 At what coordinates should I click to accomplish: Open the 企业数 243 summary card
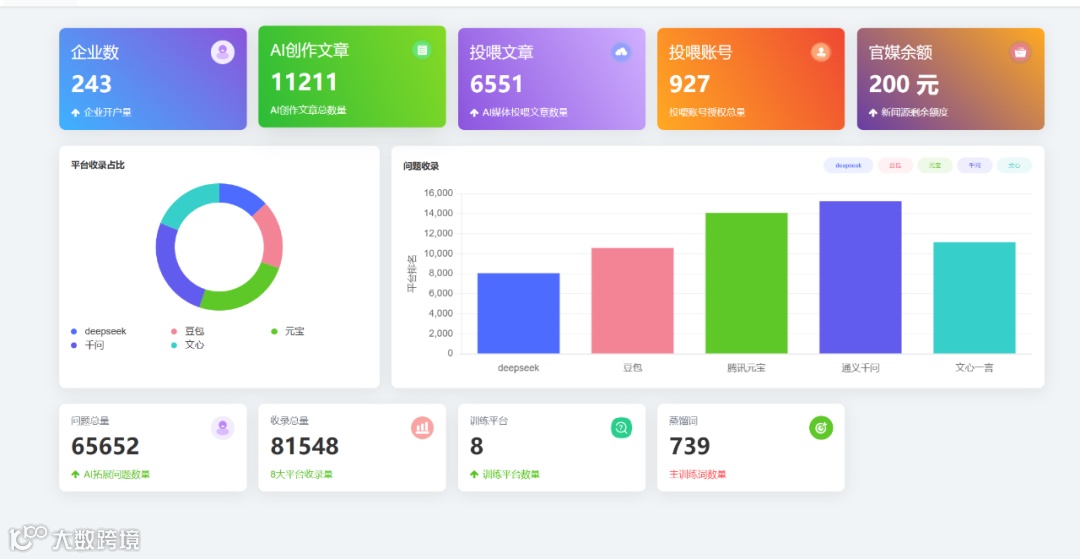[x=153, y=78]
